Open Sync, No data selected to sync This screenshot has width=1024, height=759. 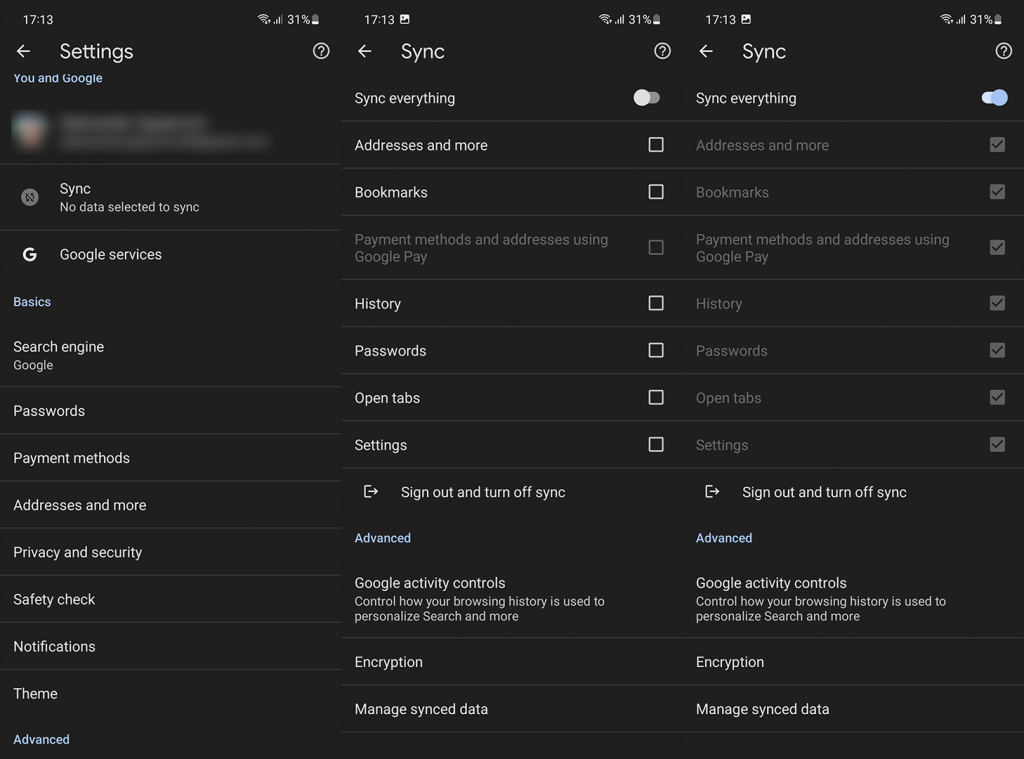coord(170,197)
